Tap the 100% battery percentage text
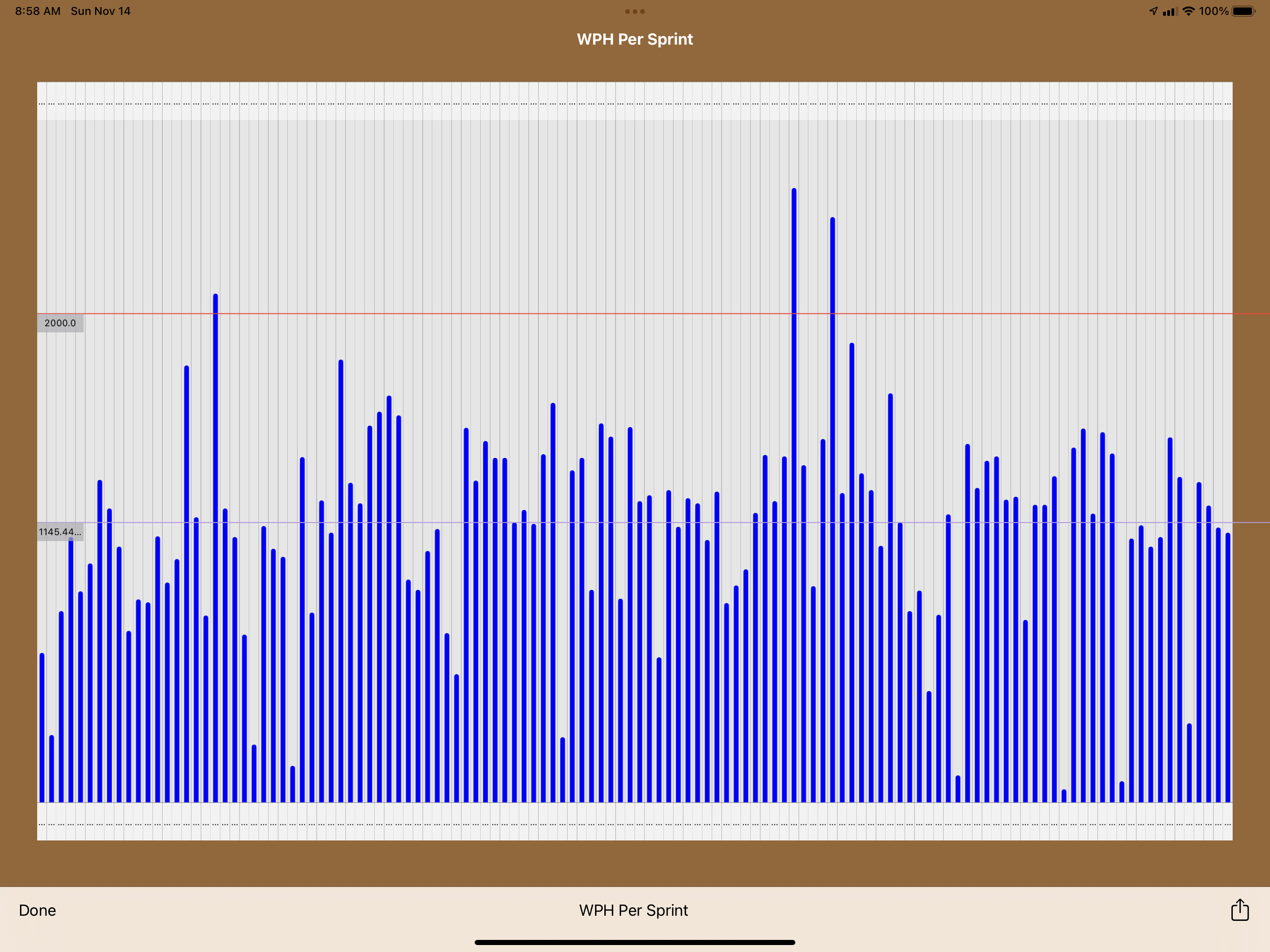This screenshot has height=952, width=1270. click(1213, 11)
